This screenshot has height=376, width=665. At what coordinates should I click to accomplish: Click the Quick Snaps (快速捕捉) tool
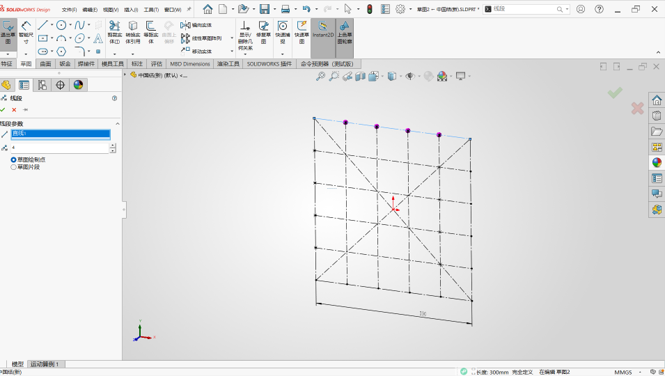point(282,32)
